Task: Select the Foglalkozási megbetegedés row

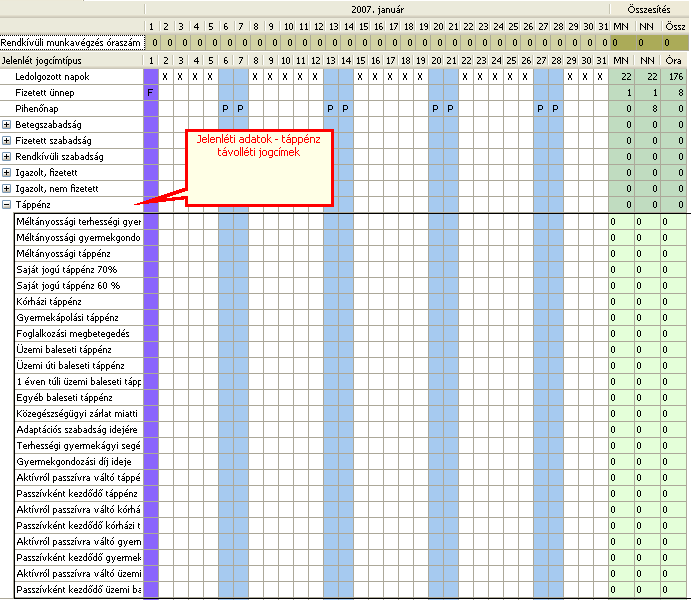Action: 79,333
